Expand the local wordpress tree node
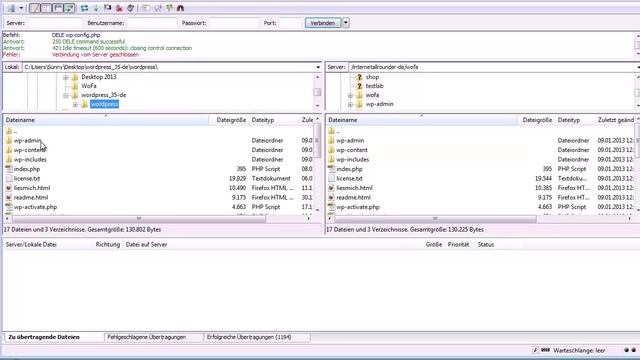This screenshot has width=640, height=360. (75, 105)
